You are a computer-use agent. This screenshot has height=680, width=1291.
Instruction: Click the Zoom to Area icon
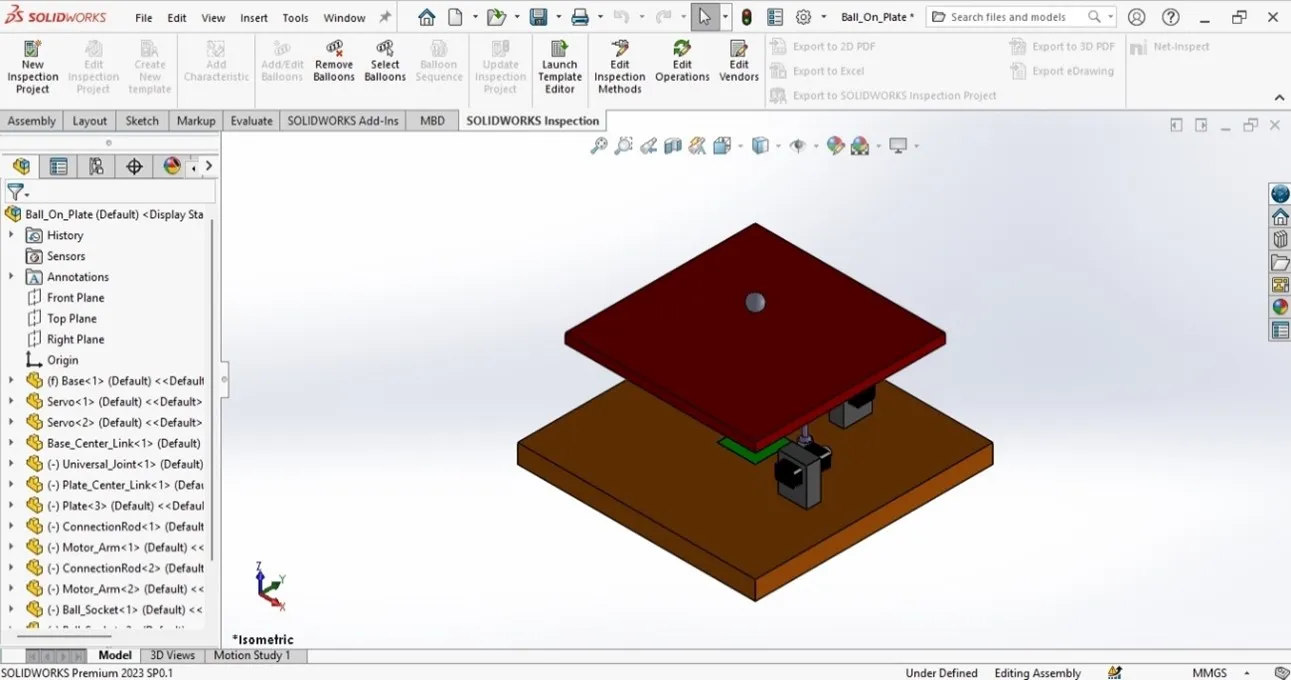(x=623, y=146)
